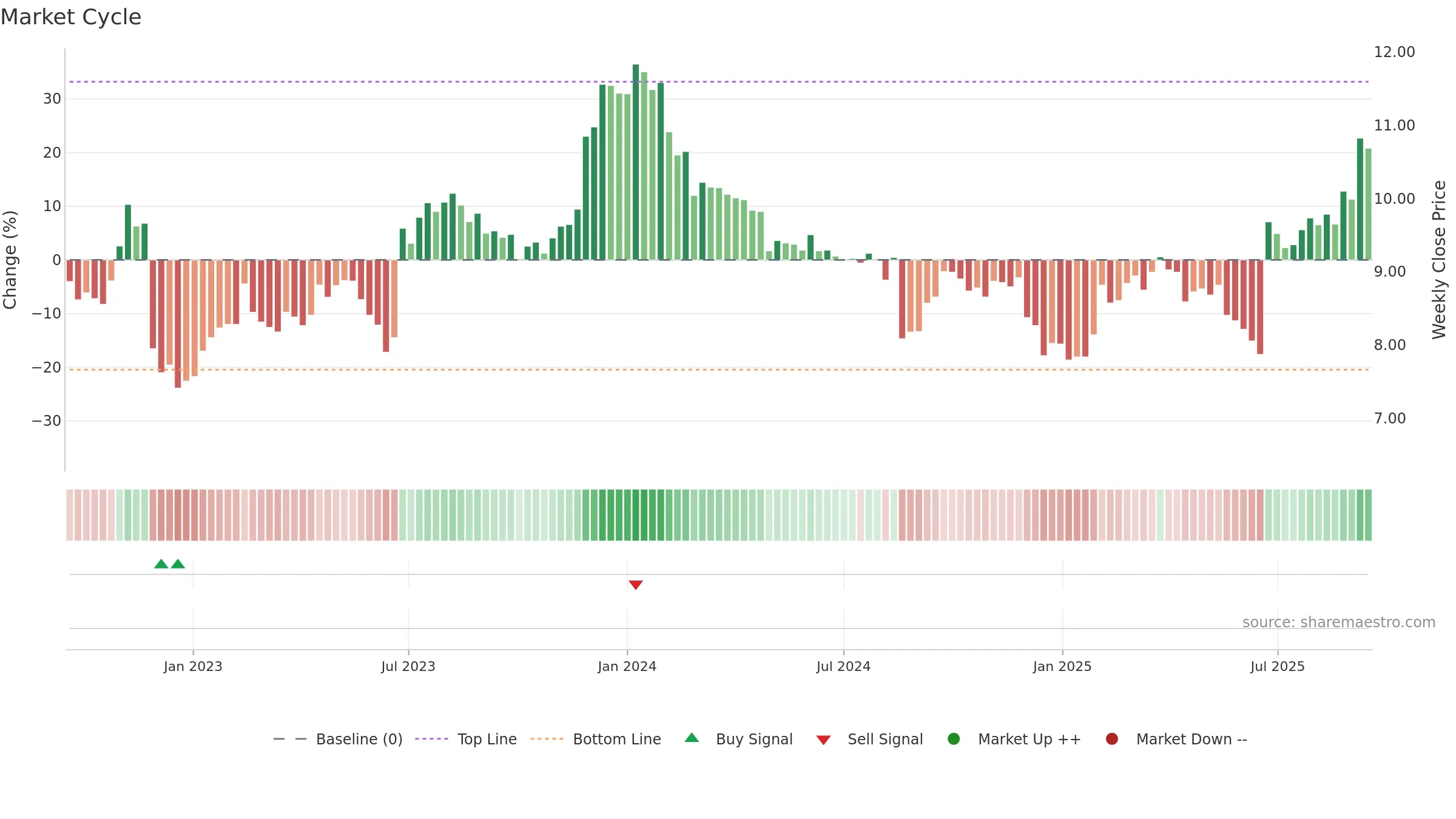Click the Market Cycle chart title
This screenshot has height=819, width=1456.
pyautogui.click(x=71, y=17)
